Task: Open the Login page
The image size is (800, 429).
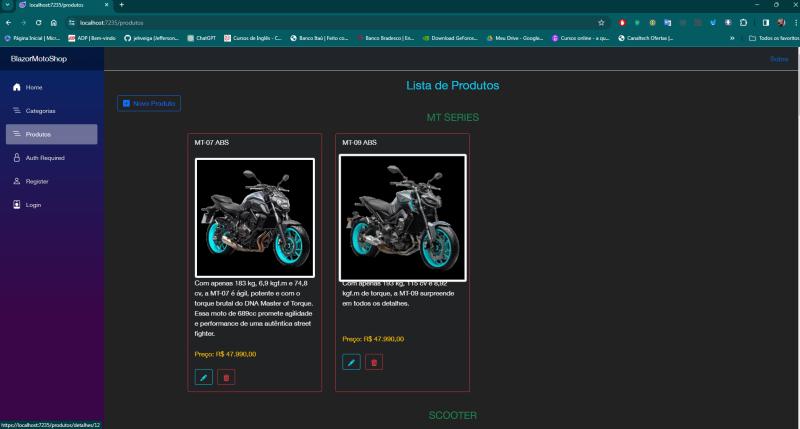Action: pos(51,205)
